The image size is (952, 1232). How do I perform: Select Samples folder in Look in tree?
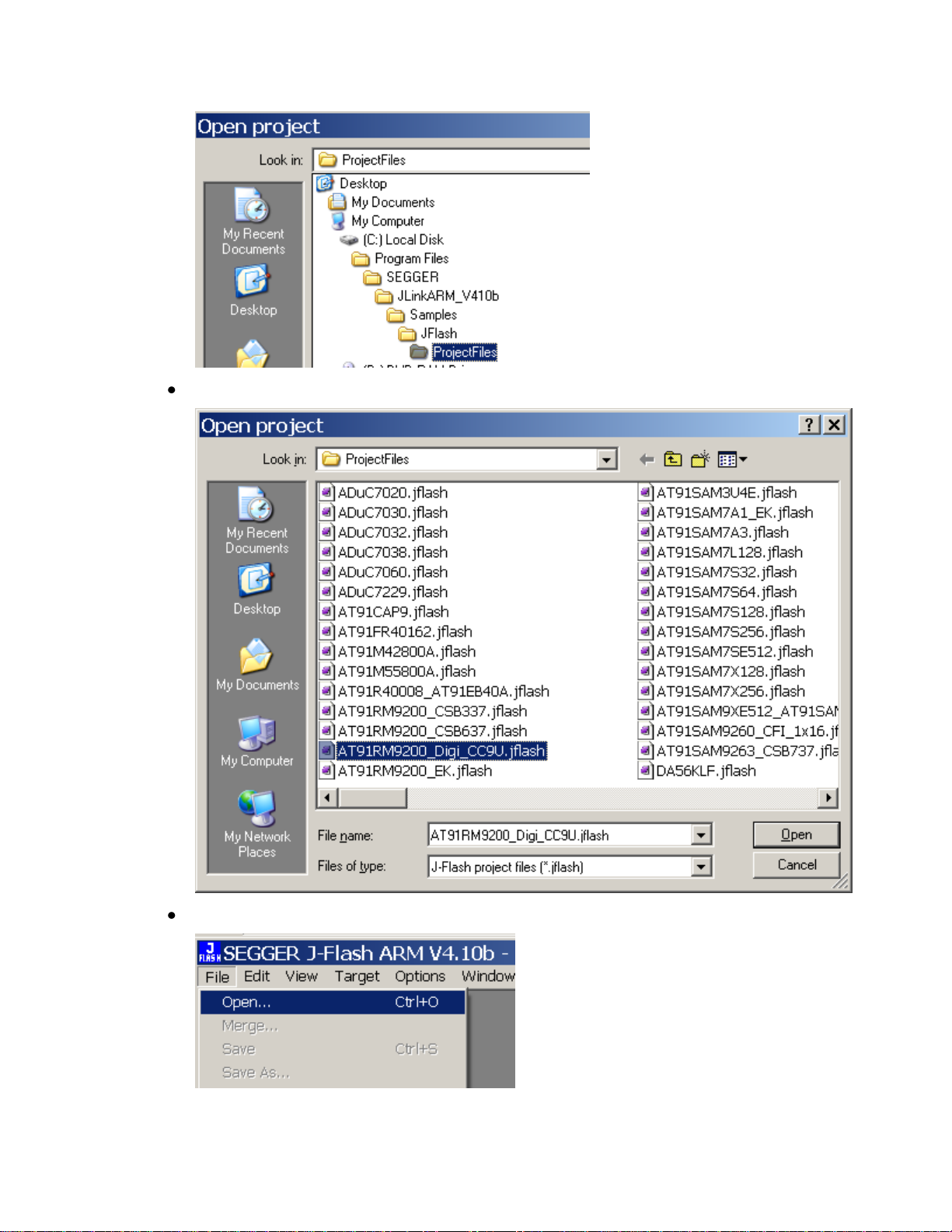(423, 315)
